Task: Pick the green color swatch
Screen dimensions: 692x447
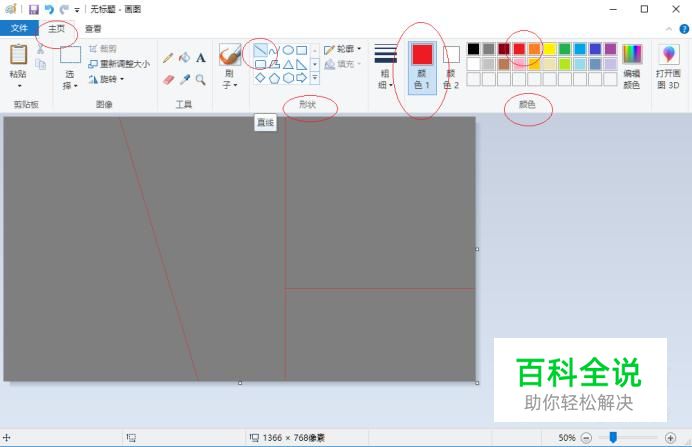Action: [x=564, y=49]
